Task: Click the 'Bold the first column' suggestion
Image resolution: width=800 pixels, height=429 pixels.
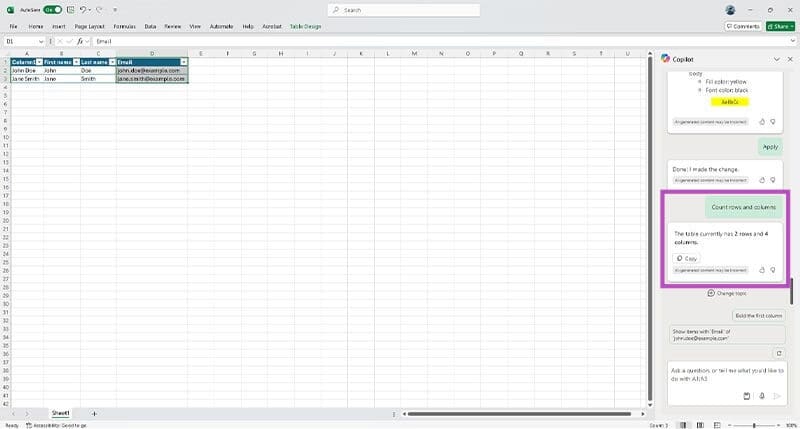Action: 758,316
